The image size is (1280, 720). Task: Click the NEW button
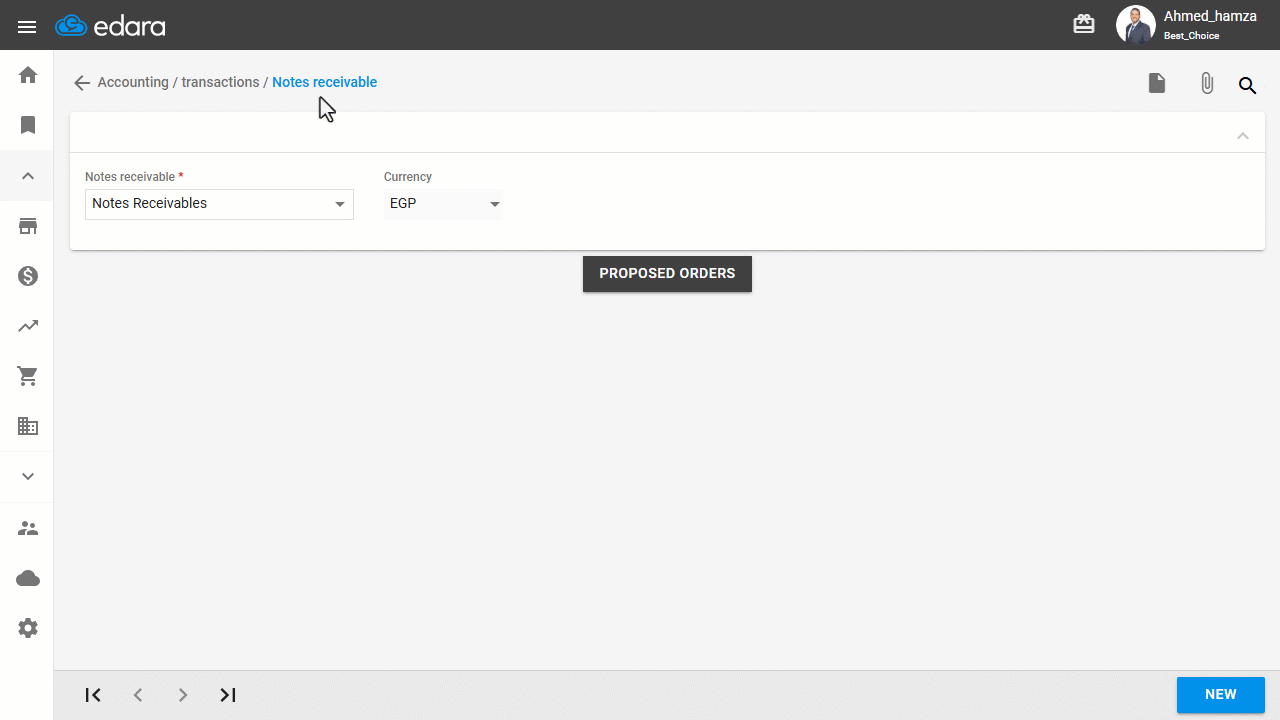[1221, 695]
